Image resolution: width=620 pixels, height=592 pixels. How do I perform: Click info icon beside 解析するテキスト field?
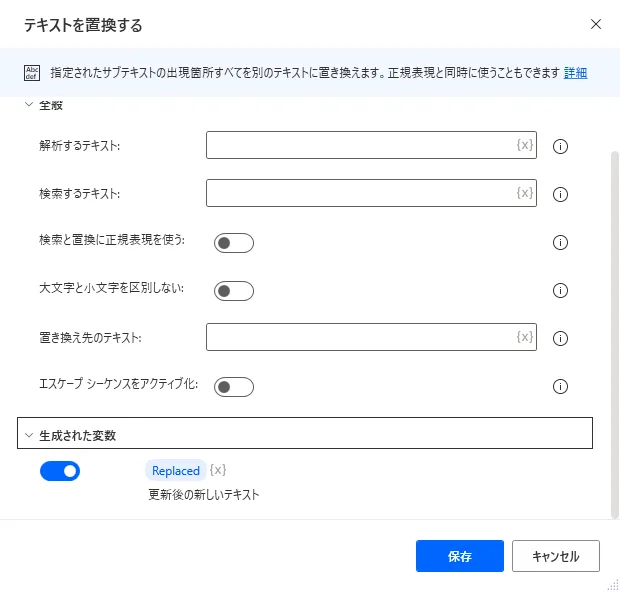pos(560,146)
